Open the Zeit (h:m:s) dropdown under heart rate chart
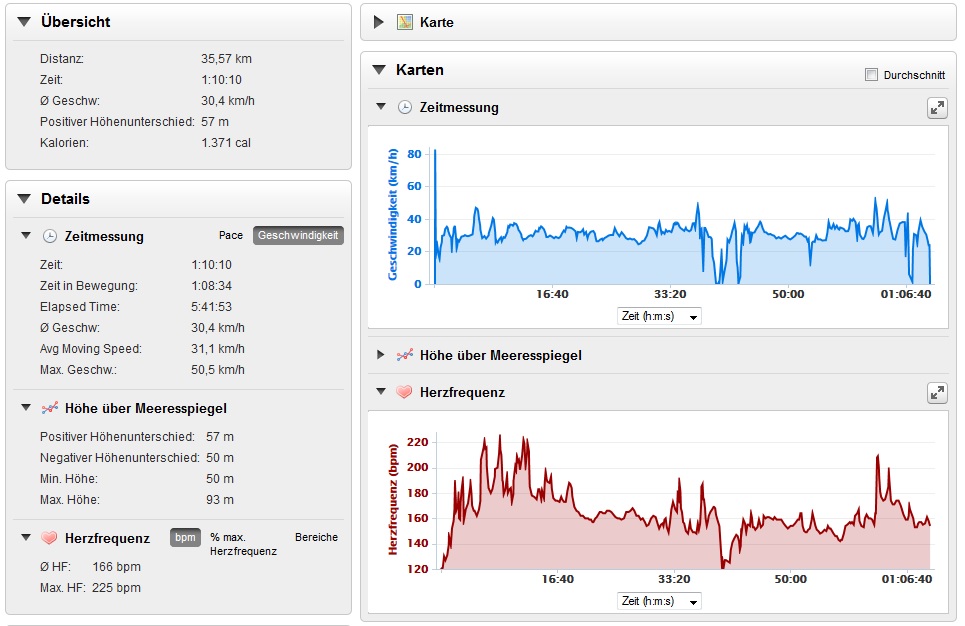The height and width of the screenshot is (626, 965). 660,601
